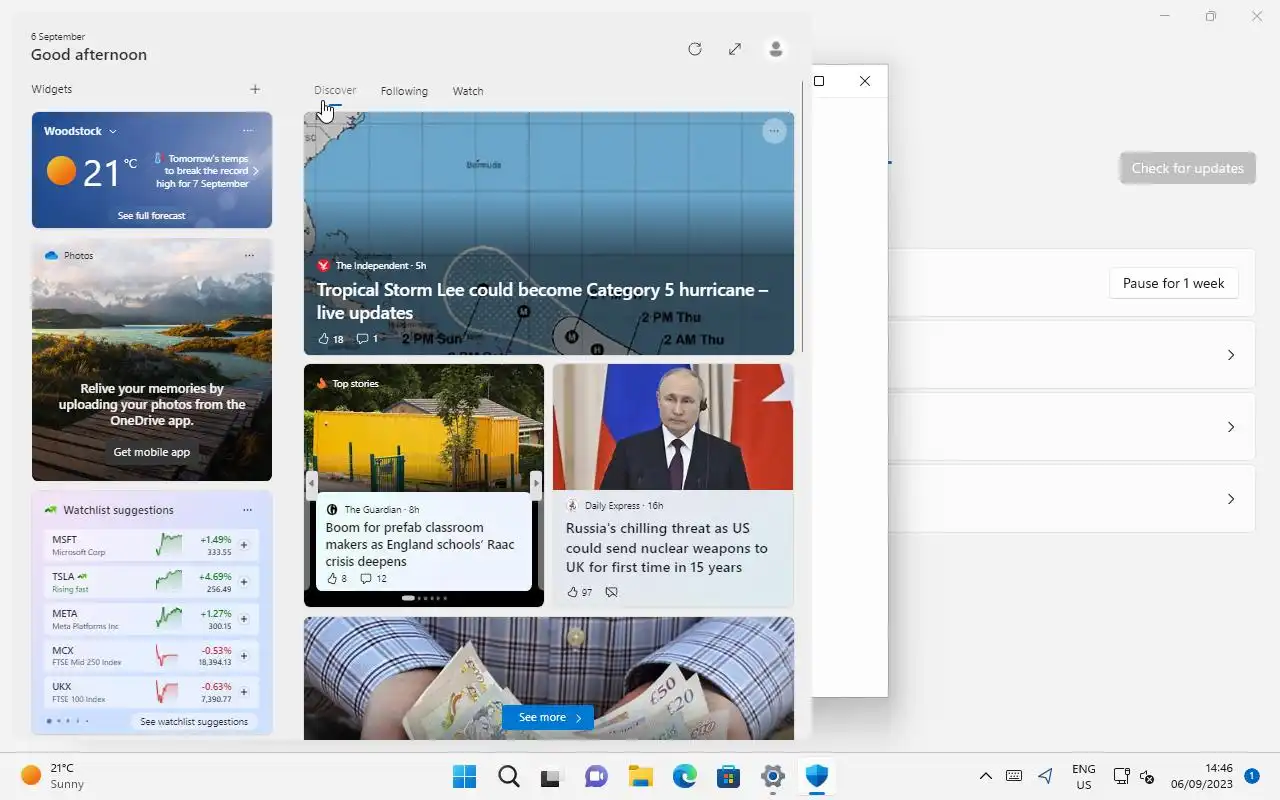The width and height of the screenshot is (1280, 800).
Task: Launch Microsoft Edge from taskbar
Action: 684,776
